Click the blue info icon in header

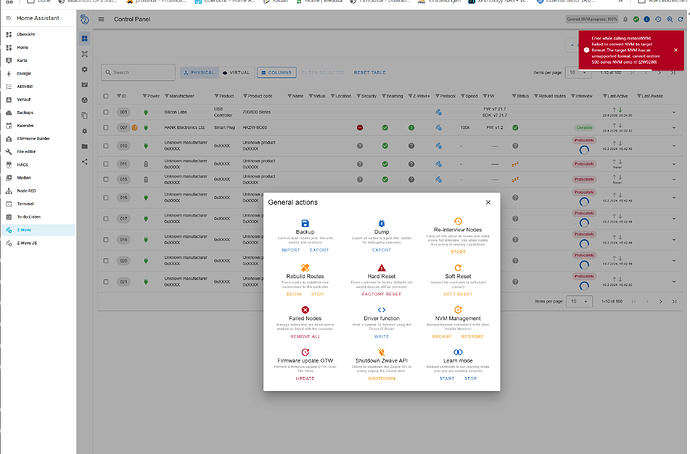click(x=646, y=19)
